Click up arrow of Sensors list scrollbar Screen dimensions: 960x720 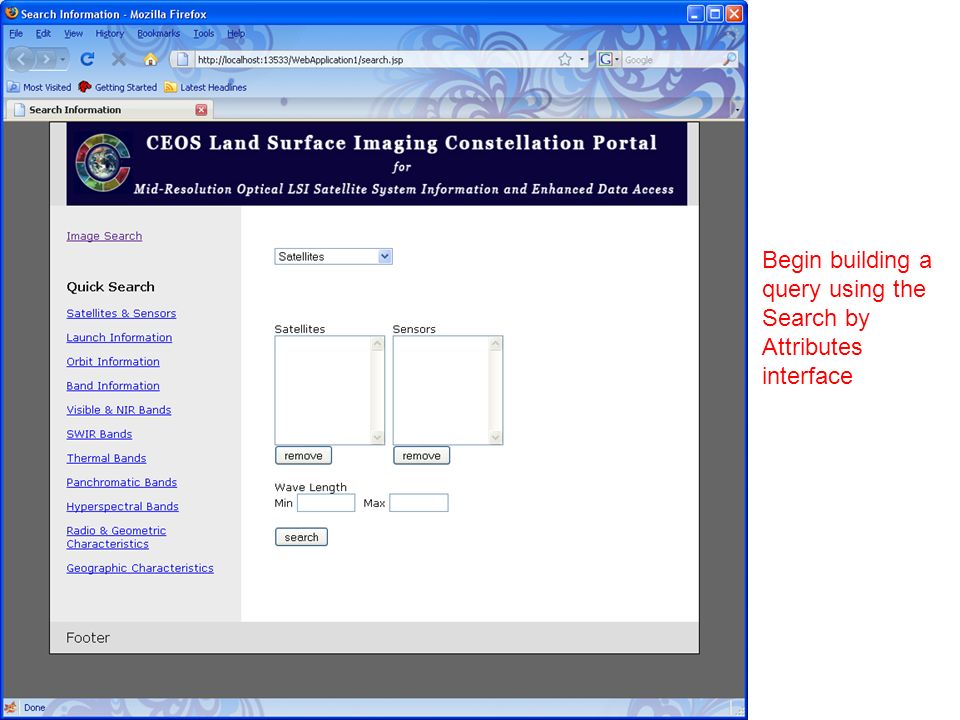tap(496, 343)
